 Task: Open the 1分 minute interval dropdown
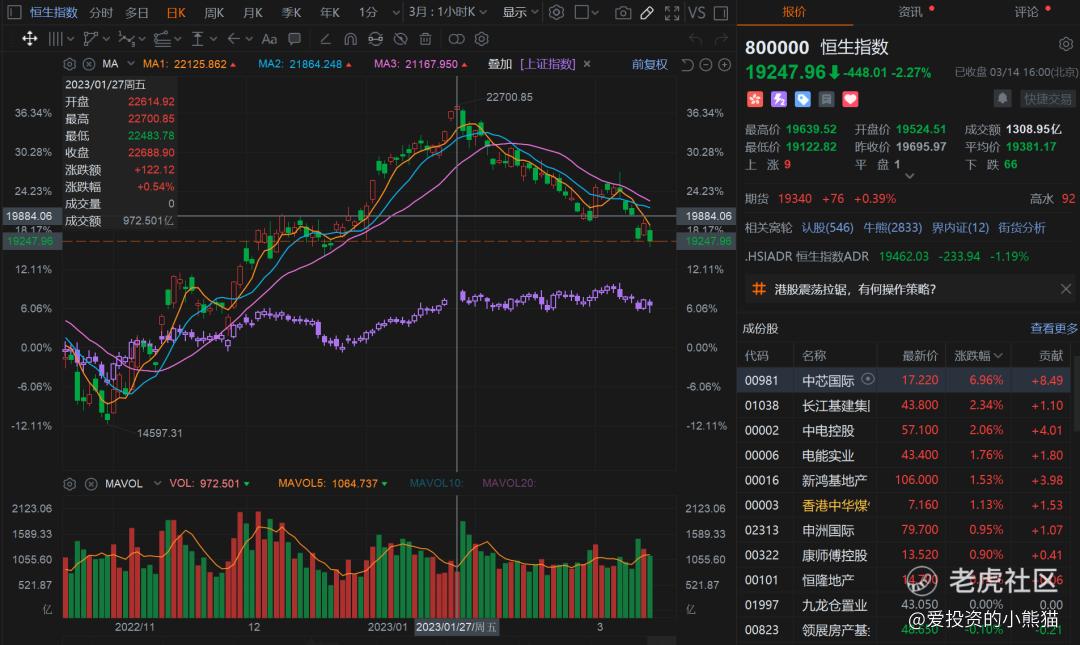[x=395, y=12]
